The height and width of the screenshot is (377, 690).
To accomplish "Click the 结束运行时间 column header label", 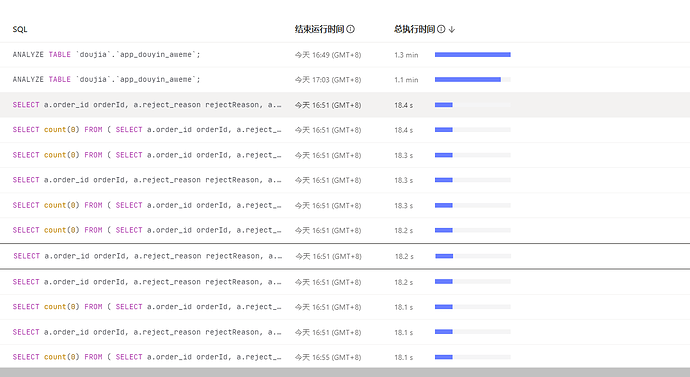I will (x=319, y=29).
